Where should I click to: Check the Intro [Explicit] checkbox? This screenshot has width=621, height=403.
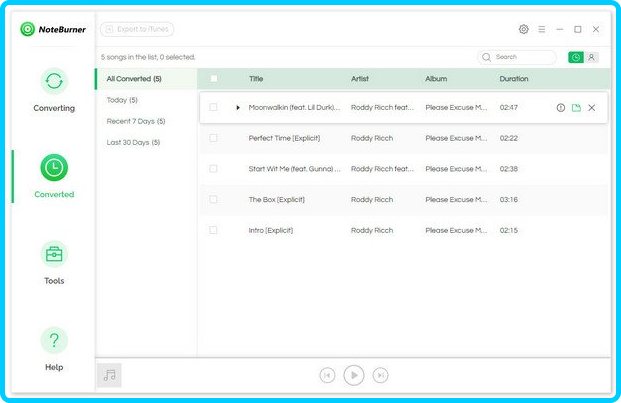coord(213,230)
